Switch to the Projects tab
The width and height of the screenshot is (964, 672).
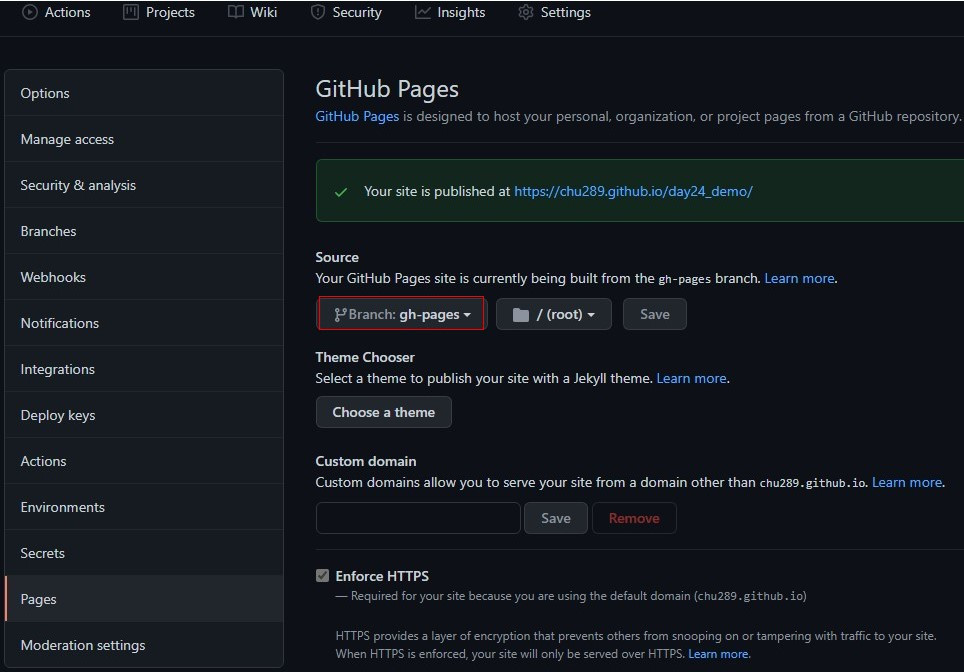[x=159, y=12]
